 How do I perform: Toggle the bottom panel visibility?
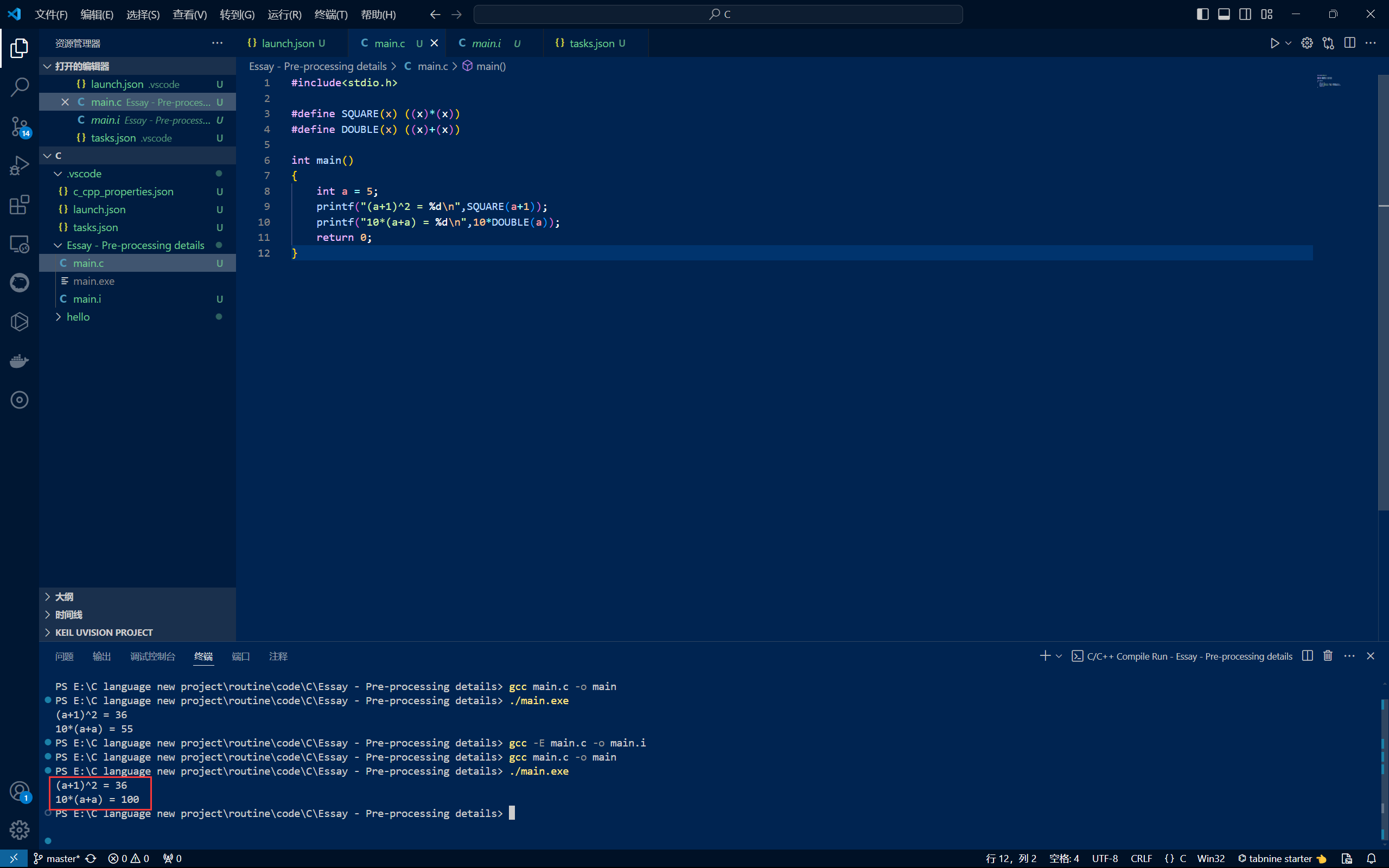tap(1224, 14)
